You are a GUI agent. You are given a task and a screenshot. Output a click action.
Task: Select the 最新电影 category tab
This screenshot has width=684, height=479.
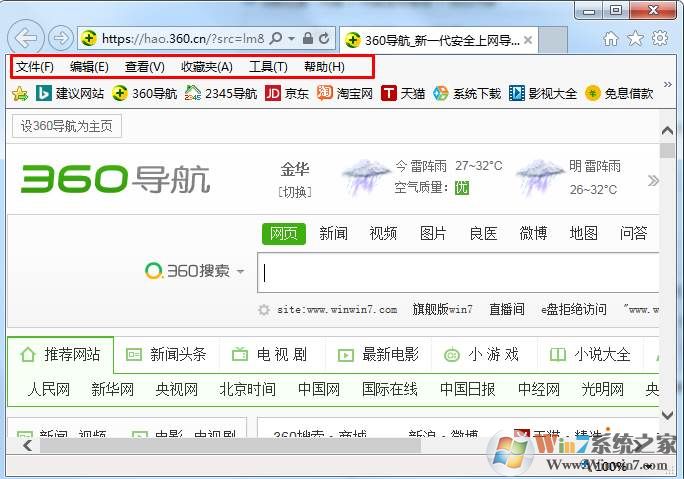pyautogui.click(x=379, y=355)
